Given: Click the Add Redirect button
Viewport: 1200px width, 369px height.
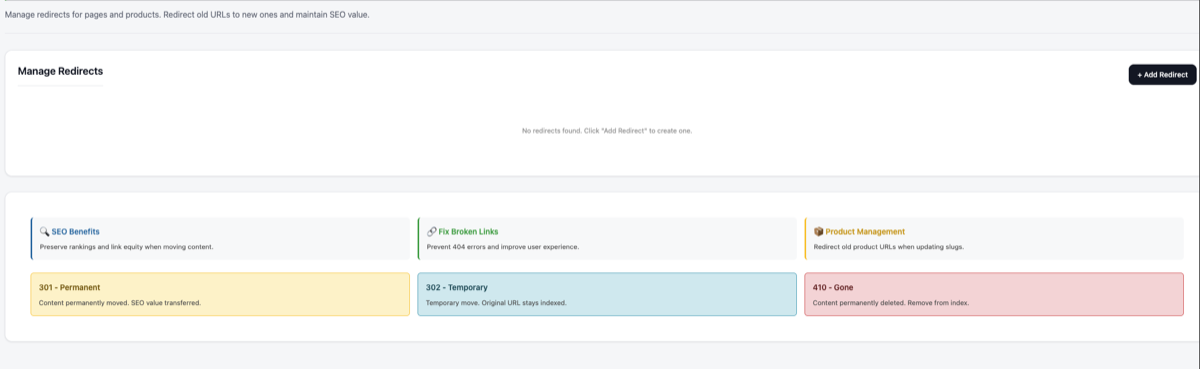Looking at the screenshot, I should 1162,75.
